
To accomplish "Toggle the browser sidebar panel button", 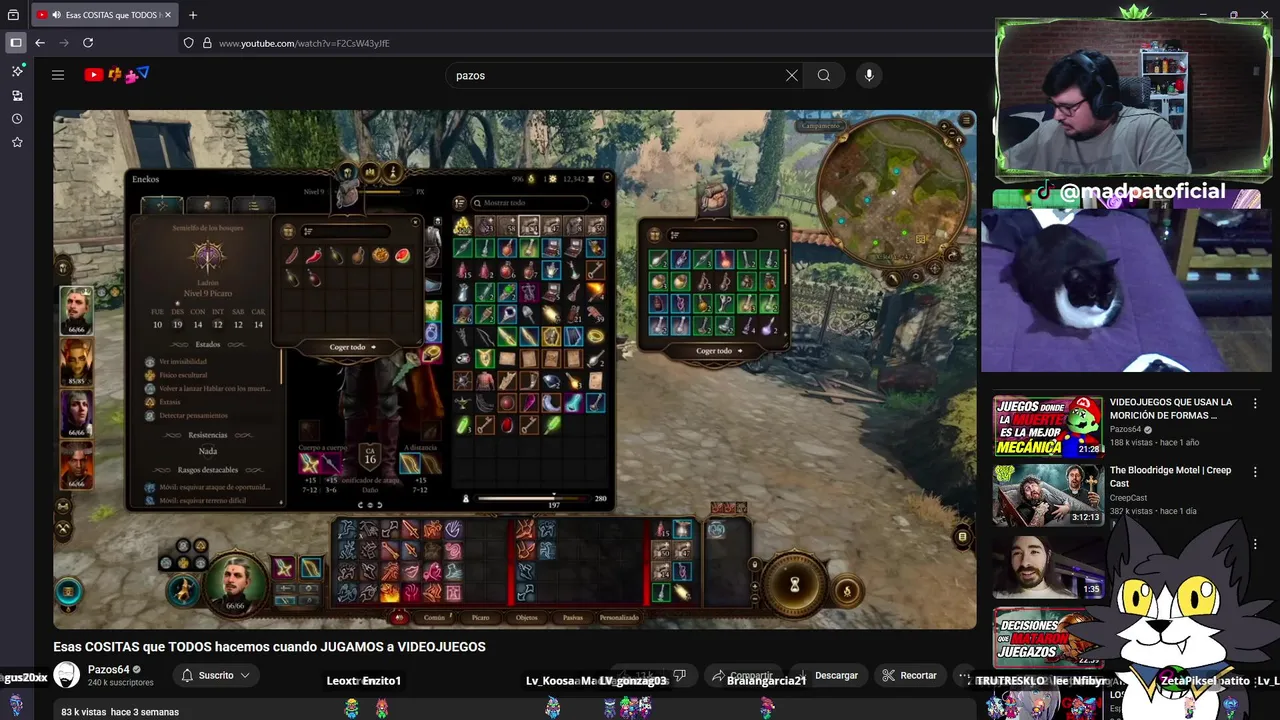I will click(15, 43).
